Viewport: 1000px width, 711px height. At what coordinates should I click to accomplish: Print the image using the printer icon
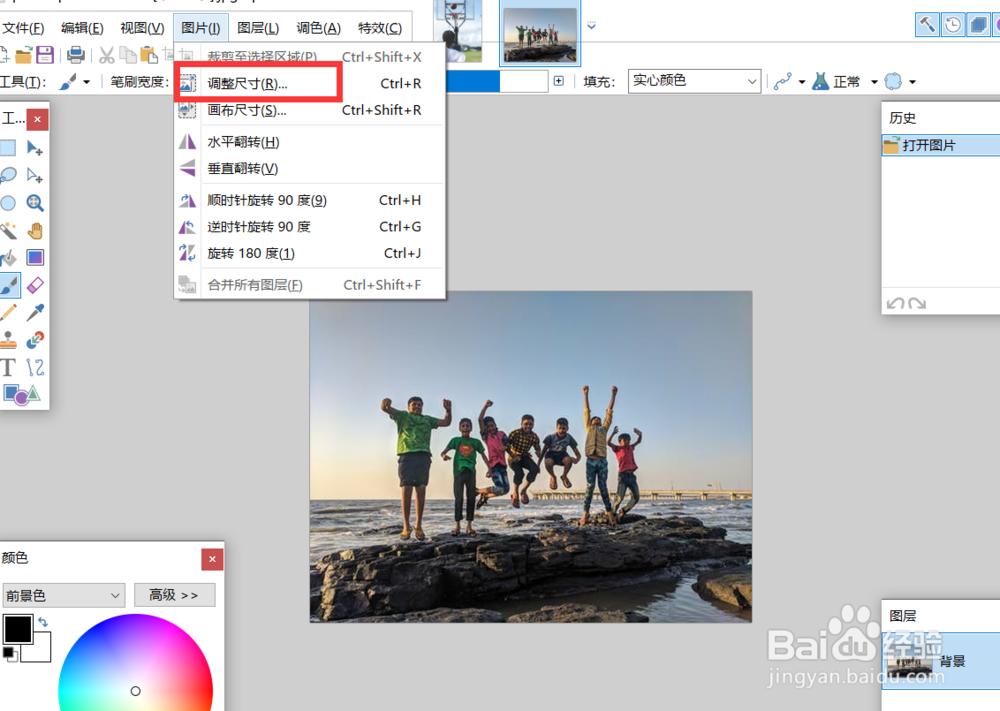tap(75, 55)
